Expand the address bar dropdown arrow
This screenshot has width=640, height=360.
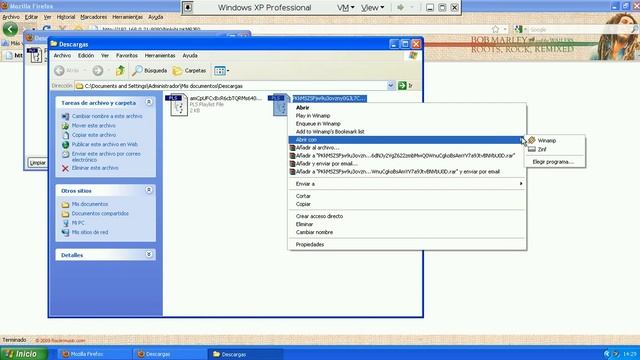(x=391, y=85)
